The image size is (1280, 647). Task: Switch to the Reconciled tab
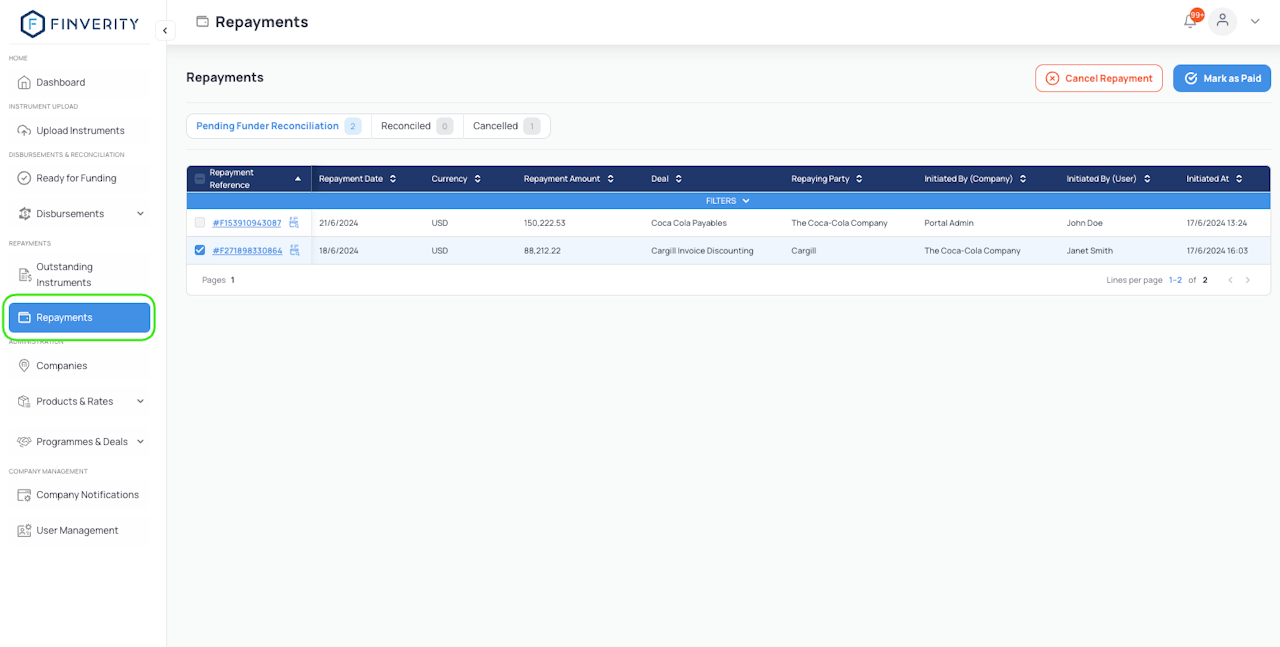pos(416,126)
